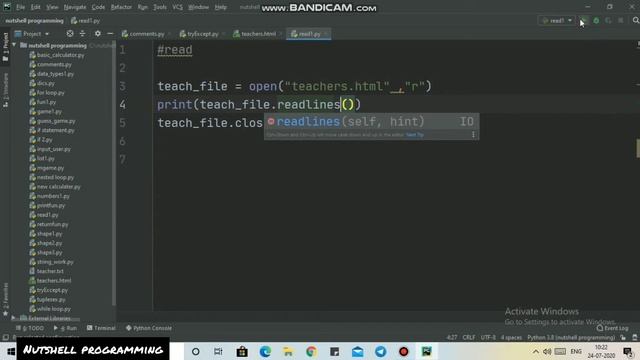Click the PyCharm icon in the taskbar
The height and width of the screenshot is (360, 640).
pos(427,351)
